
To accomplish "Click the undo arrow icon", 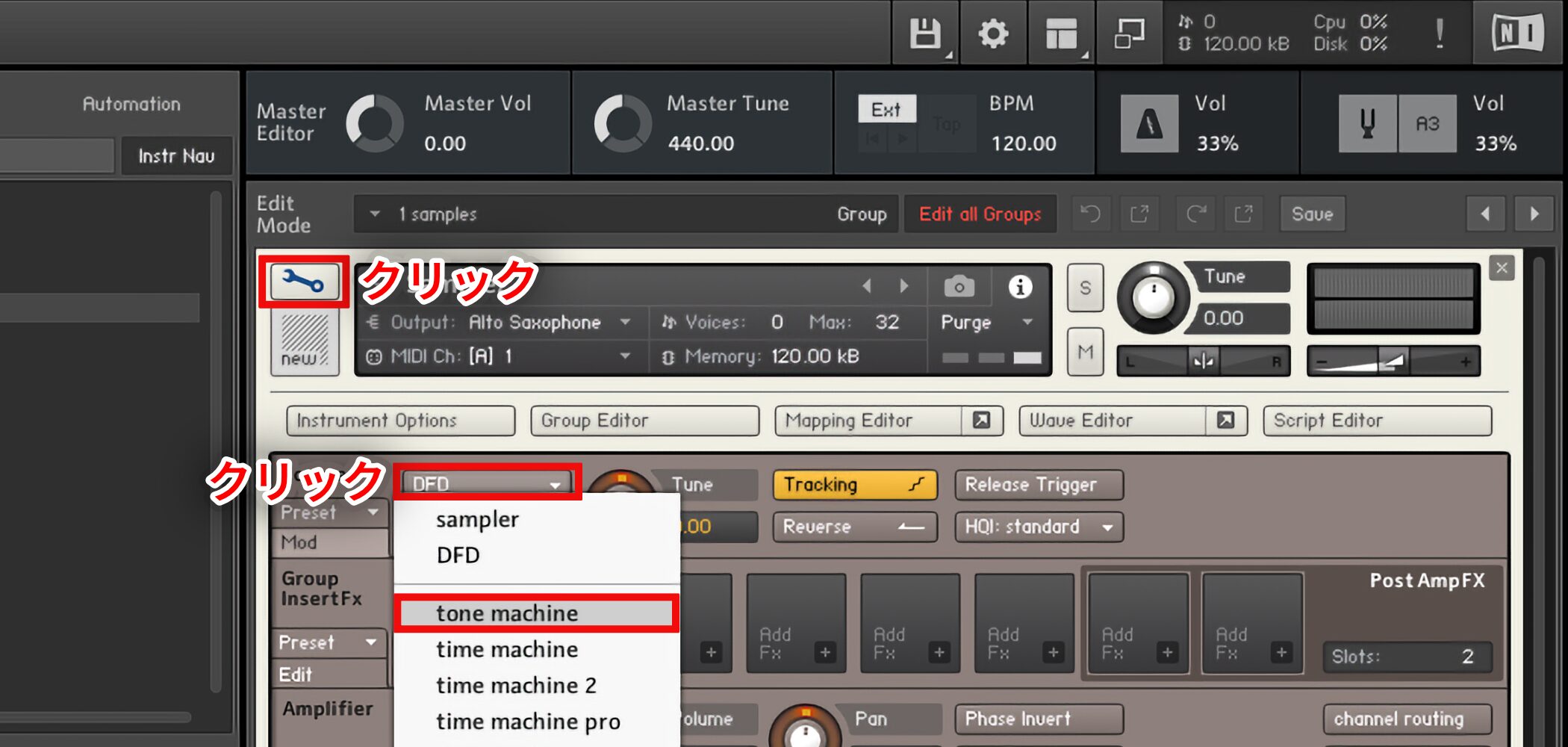I will [x=1091, y=214].
